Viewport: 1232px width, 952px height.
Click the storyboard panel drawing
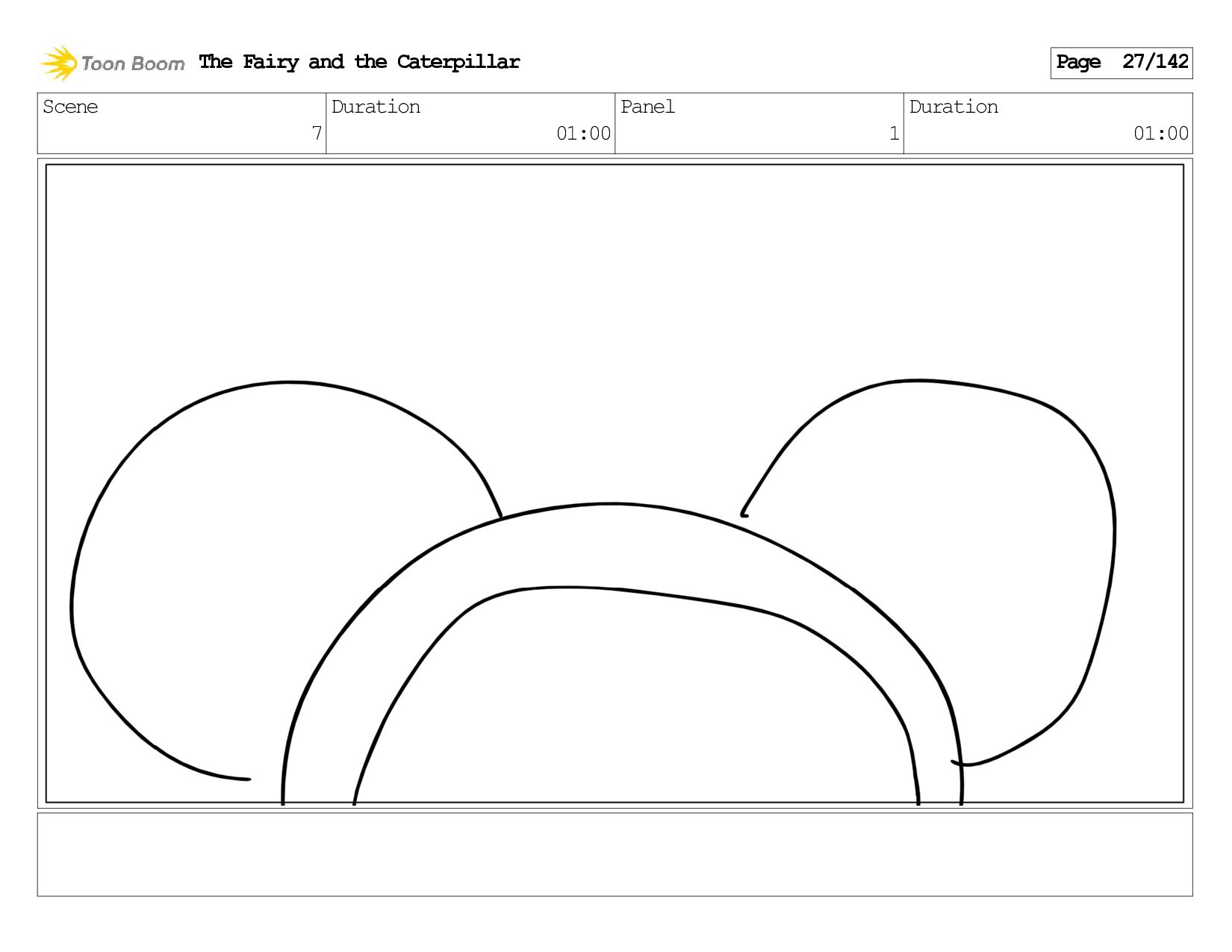pyautogui.click(x=615, y=483)
